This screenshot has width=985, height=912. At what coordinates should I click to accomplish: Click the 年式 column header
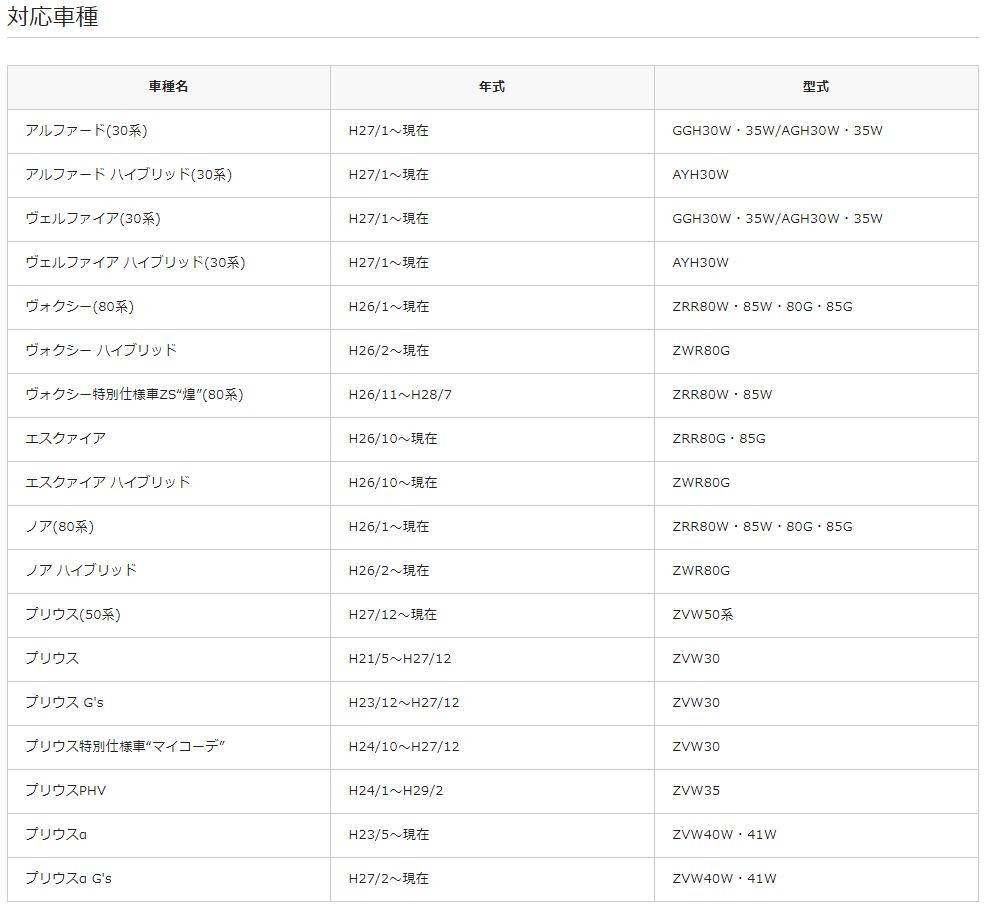tap(492, 87)
